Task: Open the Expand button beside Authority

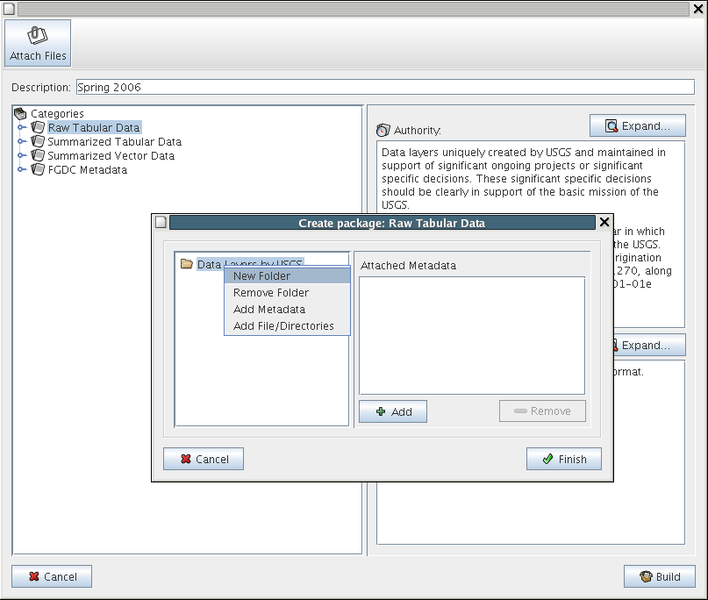Action: 637,126
